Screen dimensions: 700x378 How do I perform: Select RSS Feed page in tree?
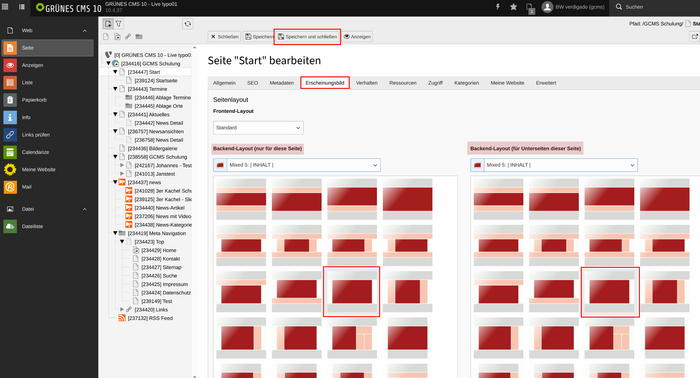150,318
